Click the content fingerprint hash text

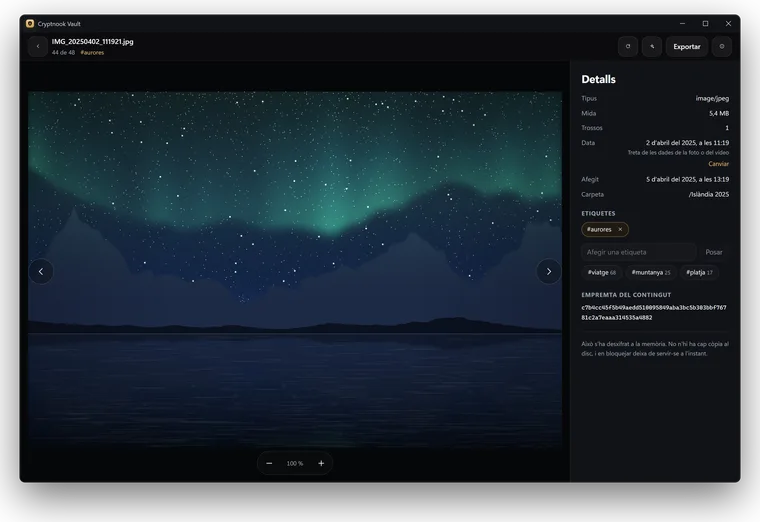654,313
